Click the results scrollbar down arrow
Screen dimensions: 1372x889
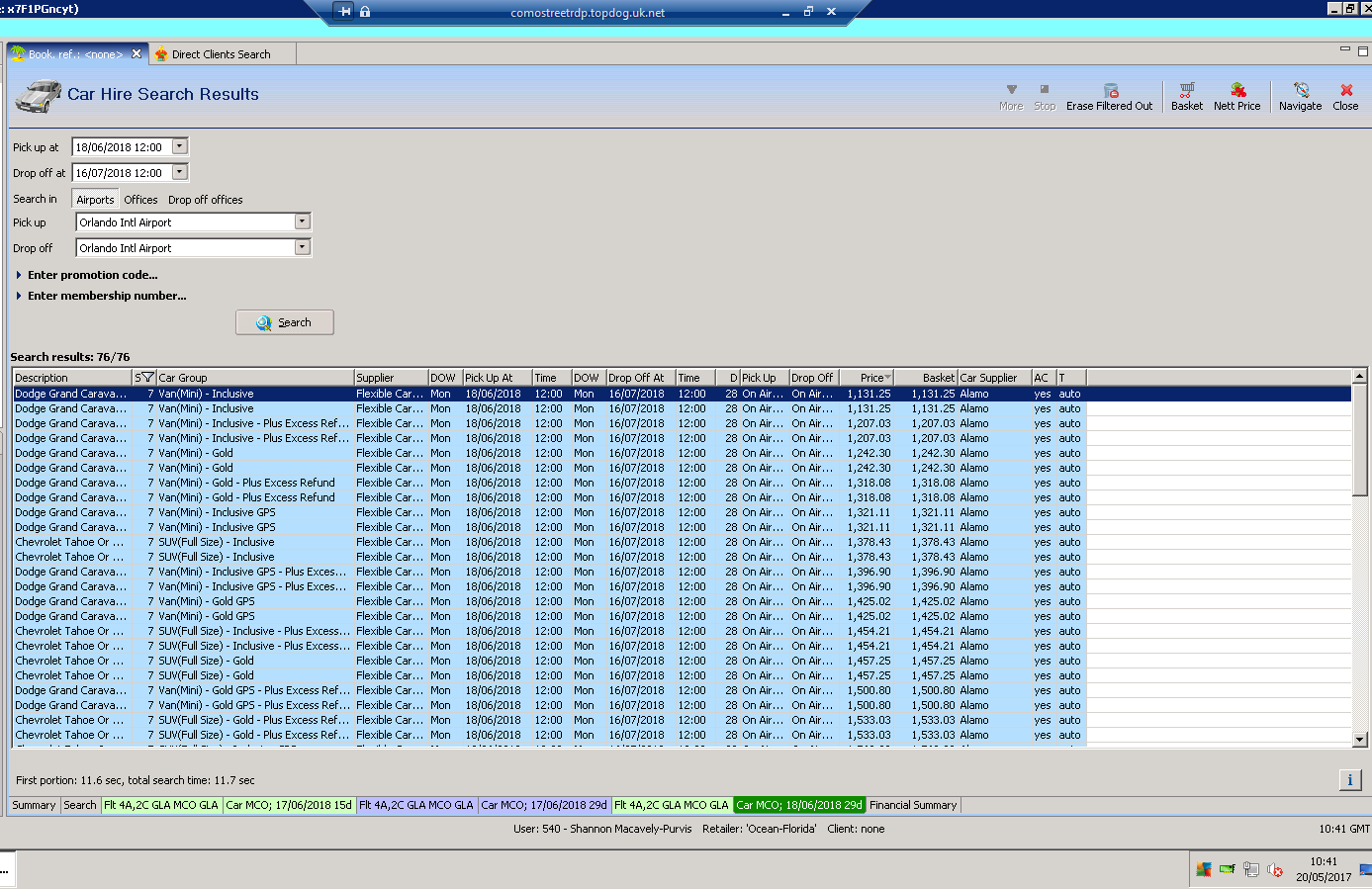pos(1359,739)
